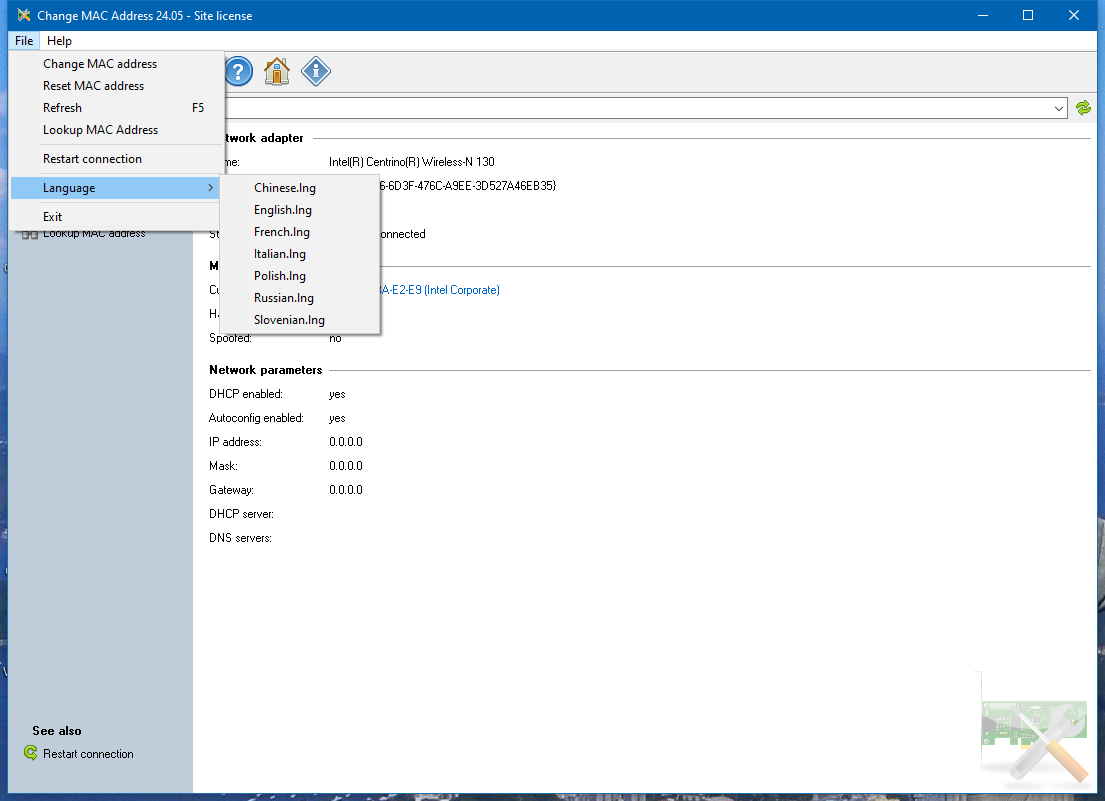
Task: Maximize the Change MAC Address window
Action: (1028, 15)
